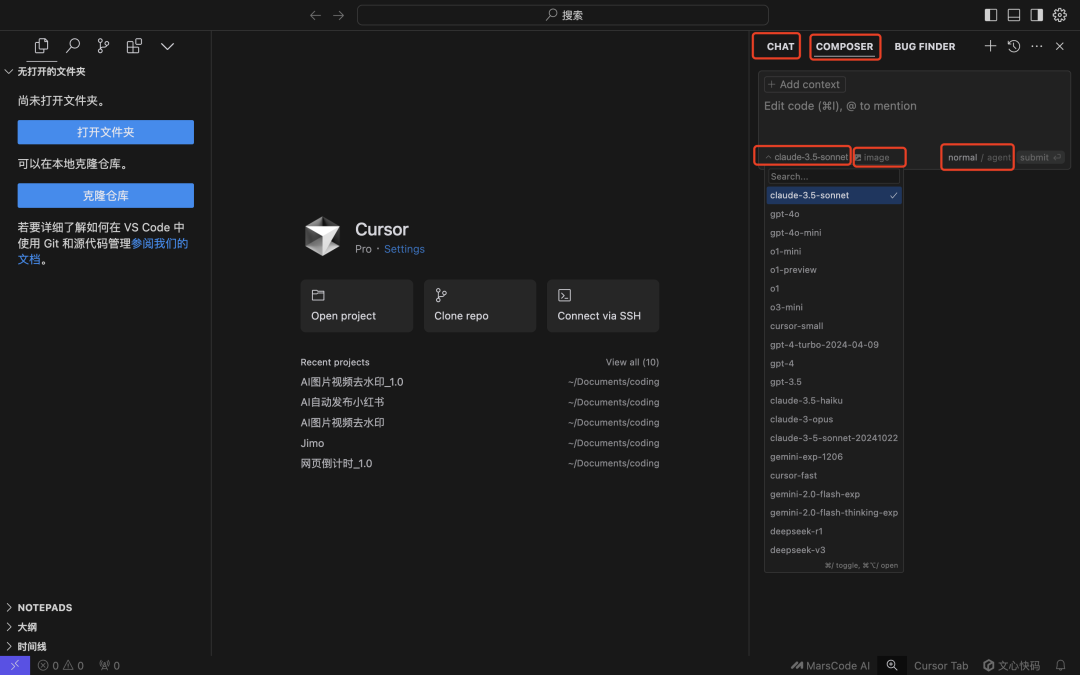Go forward with the right arrow
Viewport: 1080px width, 675px height.
pyautogui.click(x=338, y=15)
